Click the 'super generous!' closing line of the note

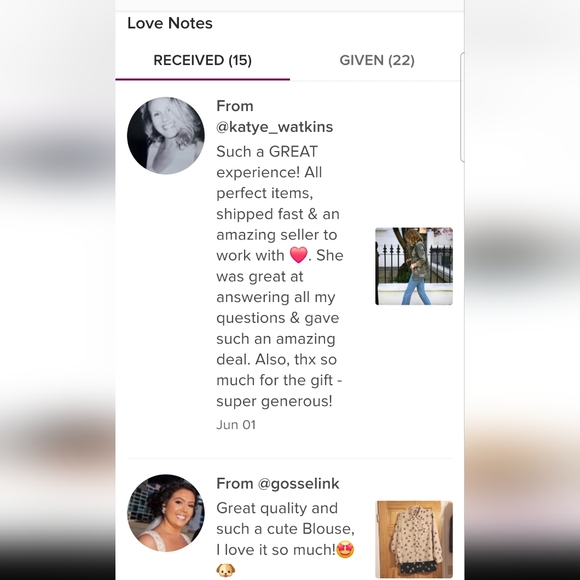(274, 401)
